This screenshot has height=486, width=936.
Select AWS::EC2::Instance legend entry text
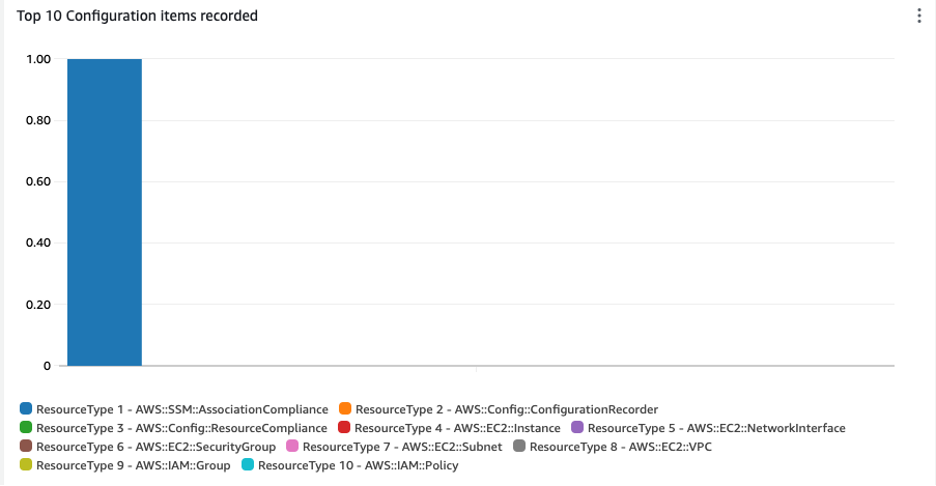[x=457, y=428]
